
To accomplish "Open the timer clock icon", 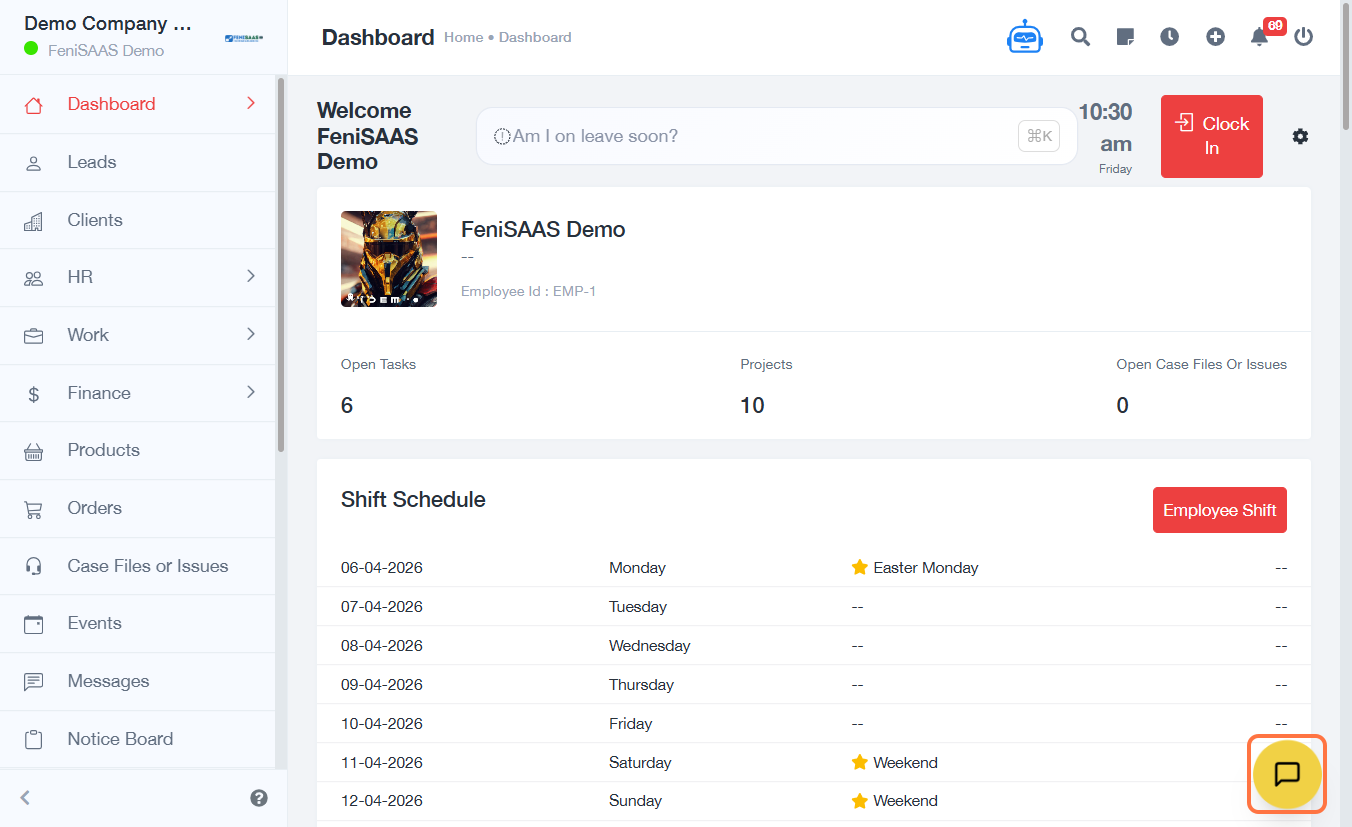I will tap(1169, 37).
